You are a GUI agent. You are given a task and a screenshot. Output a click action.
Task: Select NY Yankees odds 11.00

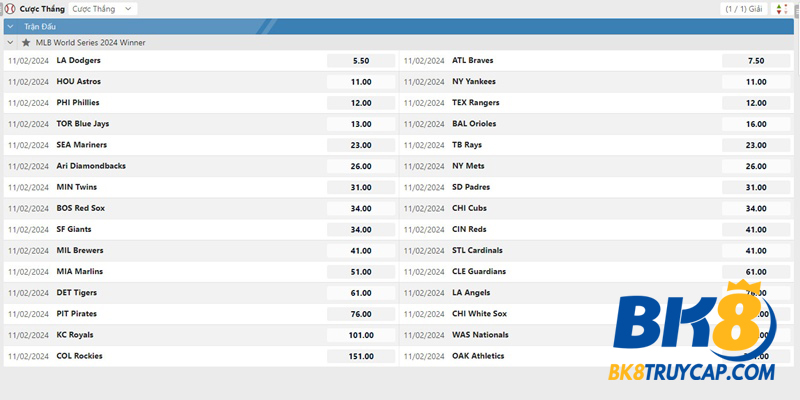756,82
